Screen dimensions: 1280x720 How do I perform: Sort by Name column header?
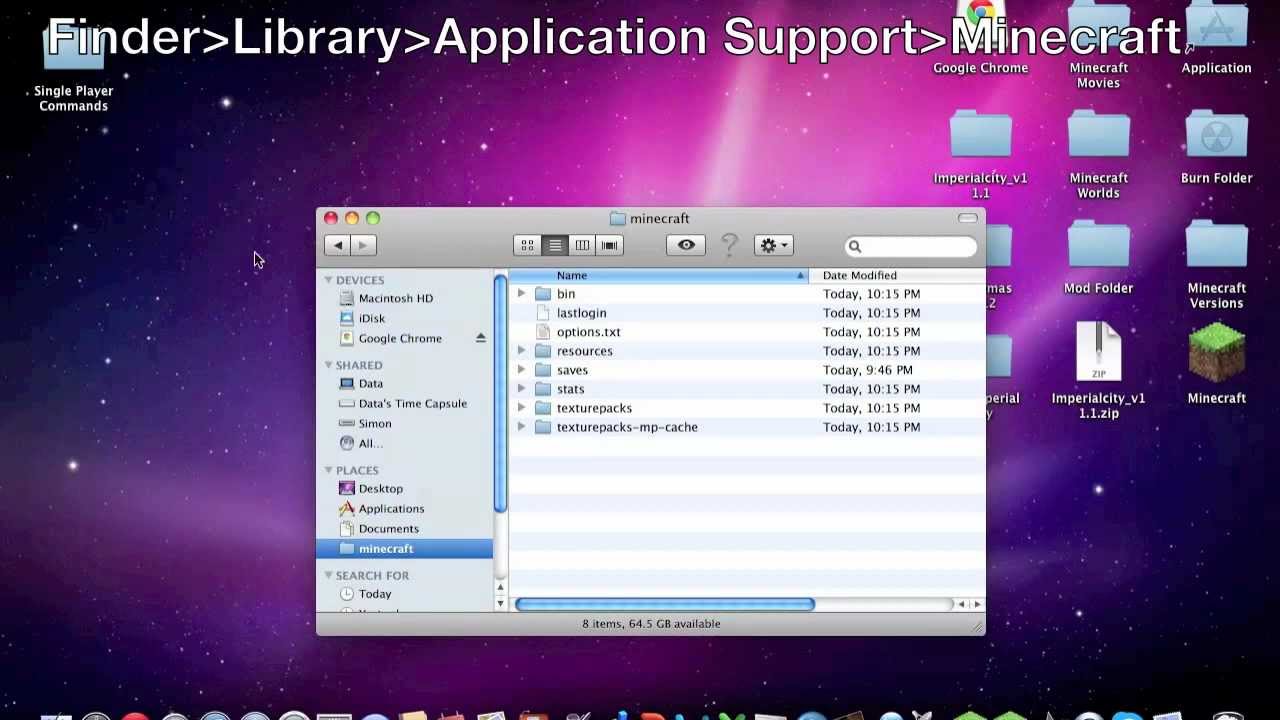click(x=658, y=275)
